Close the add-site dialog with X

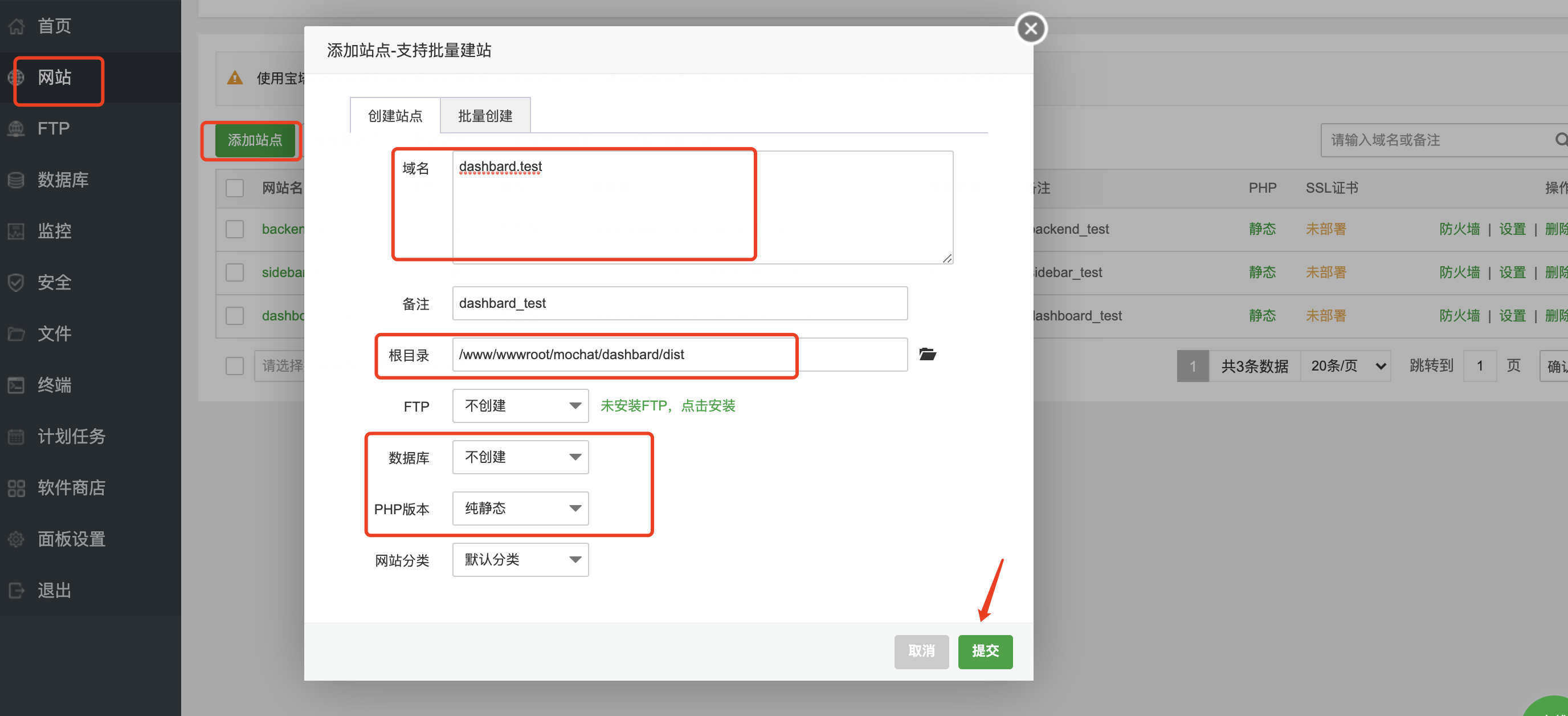1031,28
